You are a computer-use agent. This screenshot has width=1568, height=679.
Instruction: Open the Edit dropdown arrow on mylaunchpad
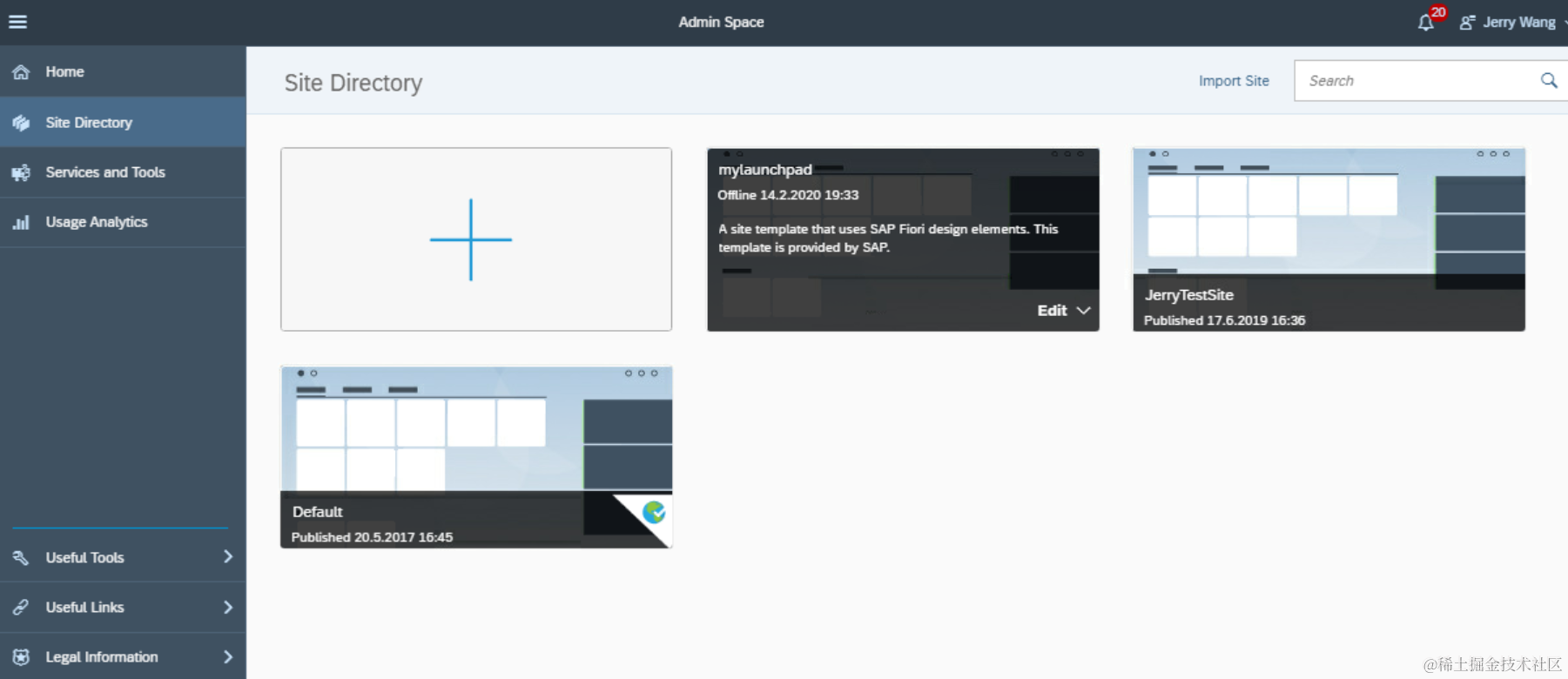pyautogui.click(x=1083, y=311)
